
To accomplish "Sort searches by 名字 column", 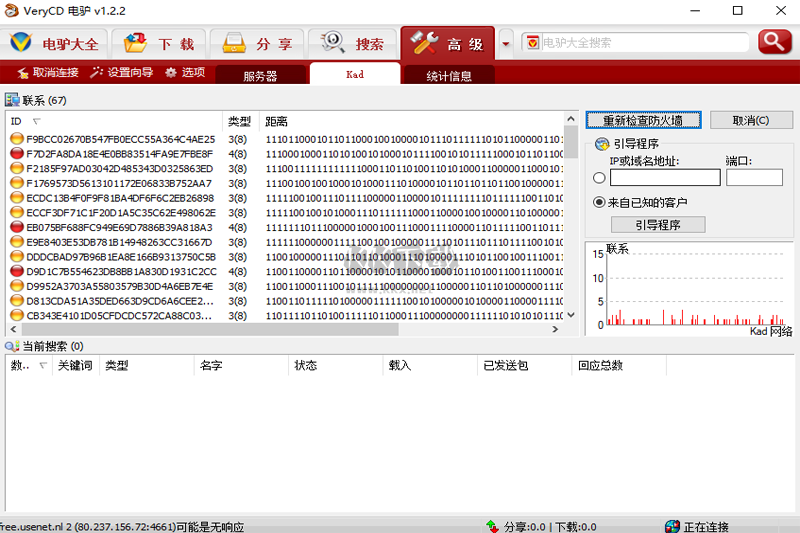I will tap(241, 365).
